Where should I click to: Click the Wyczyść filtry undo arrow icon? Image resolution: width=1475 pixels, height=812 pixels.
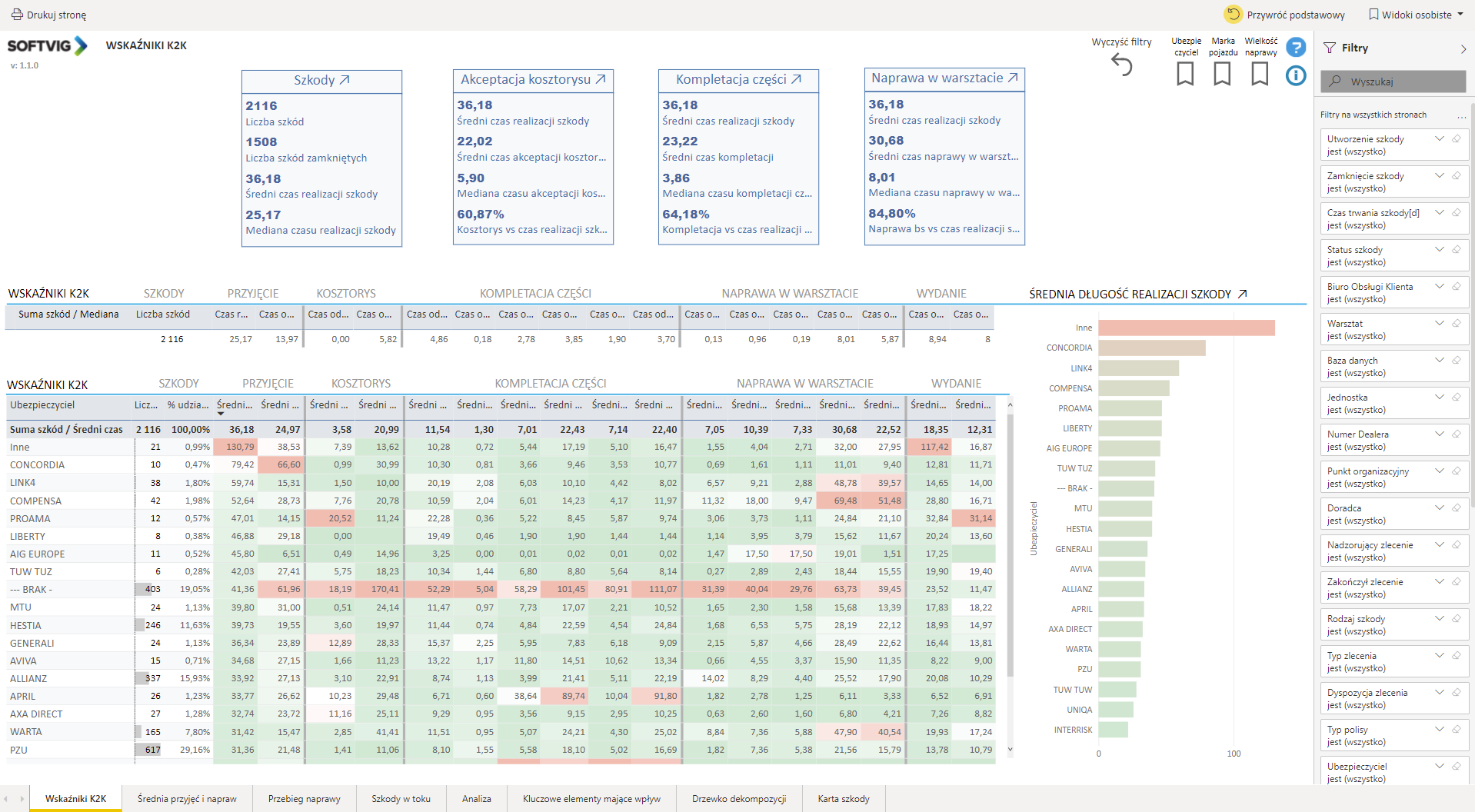1122,66
